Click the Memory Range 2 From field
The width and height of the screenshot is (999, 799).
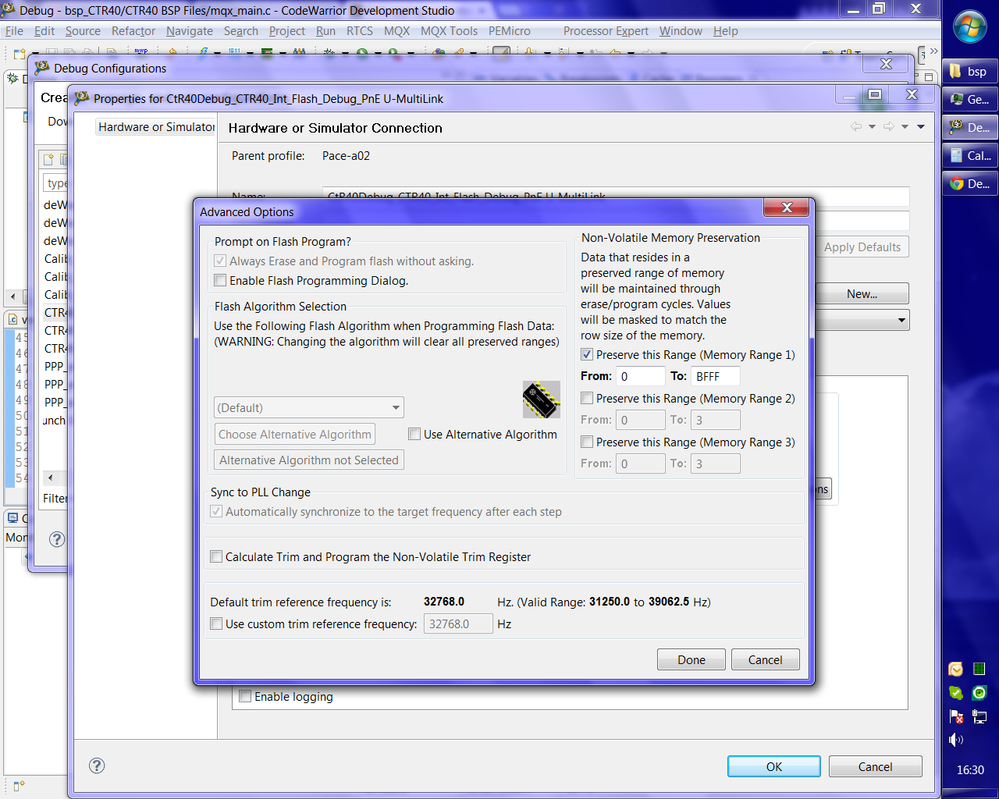click(x=640, y=420)
